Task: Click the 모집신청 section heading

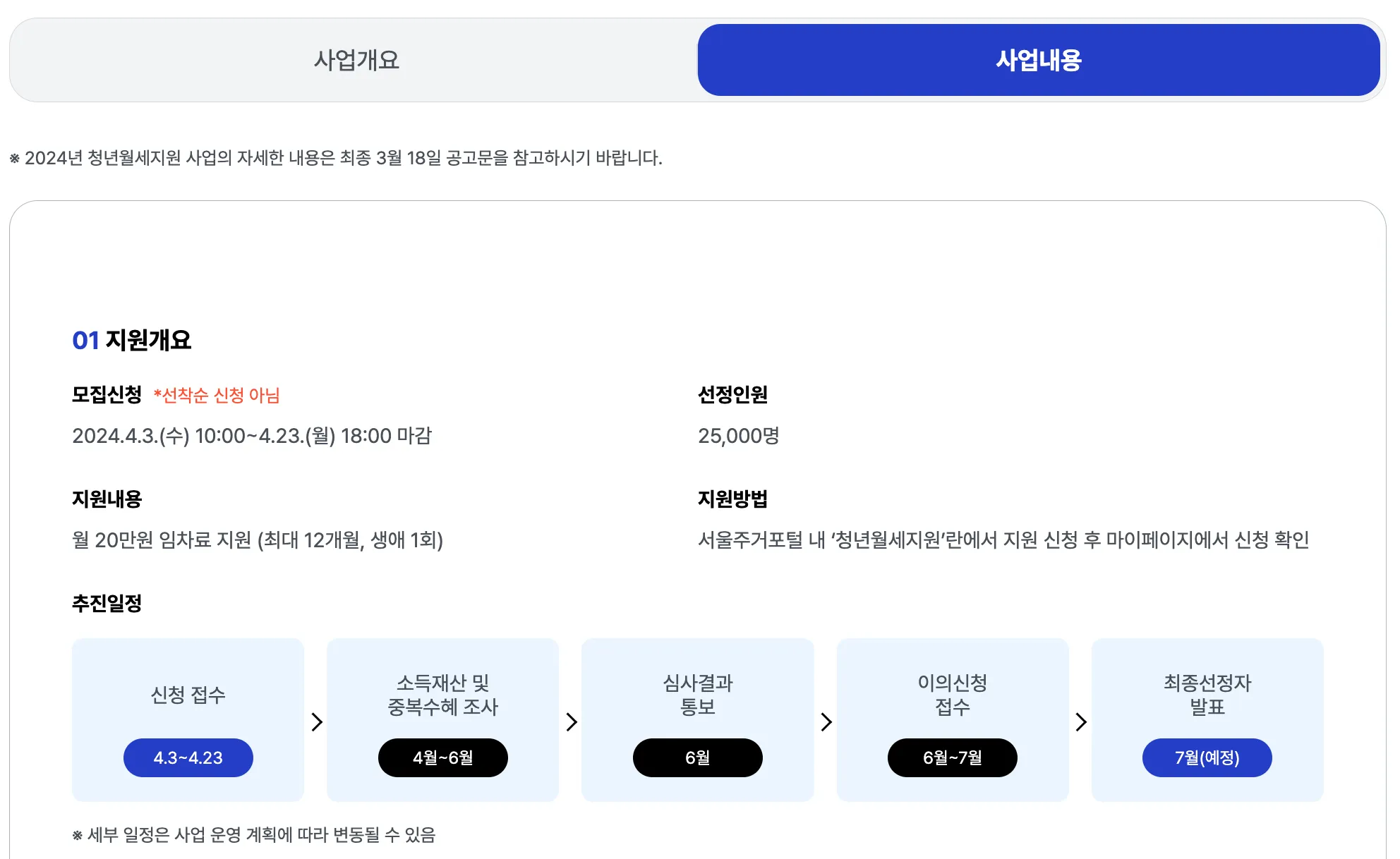Action: tap(107, 396)
